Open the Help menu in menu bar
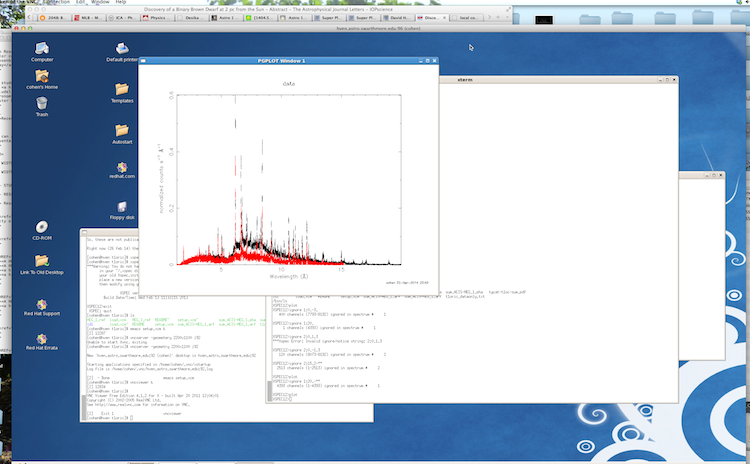The image size is (750, 464). click(121, 3)
